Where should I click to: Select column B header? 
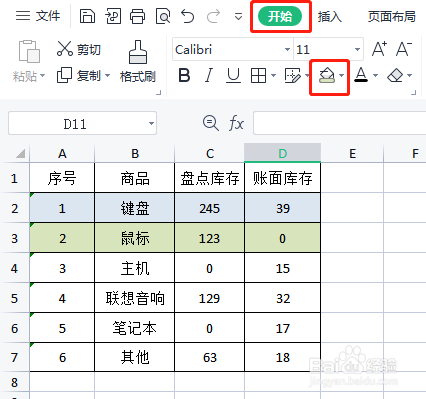pos(135,154)
